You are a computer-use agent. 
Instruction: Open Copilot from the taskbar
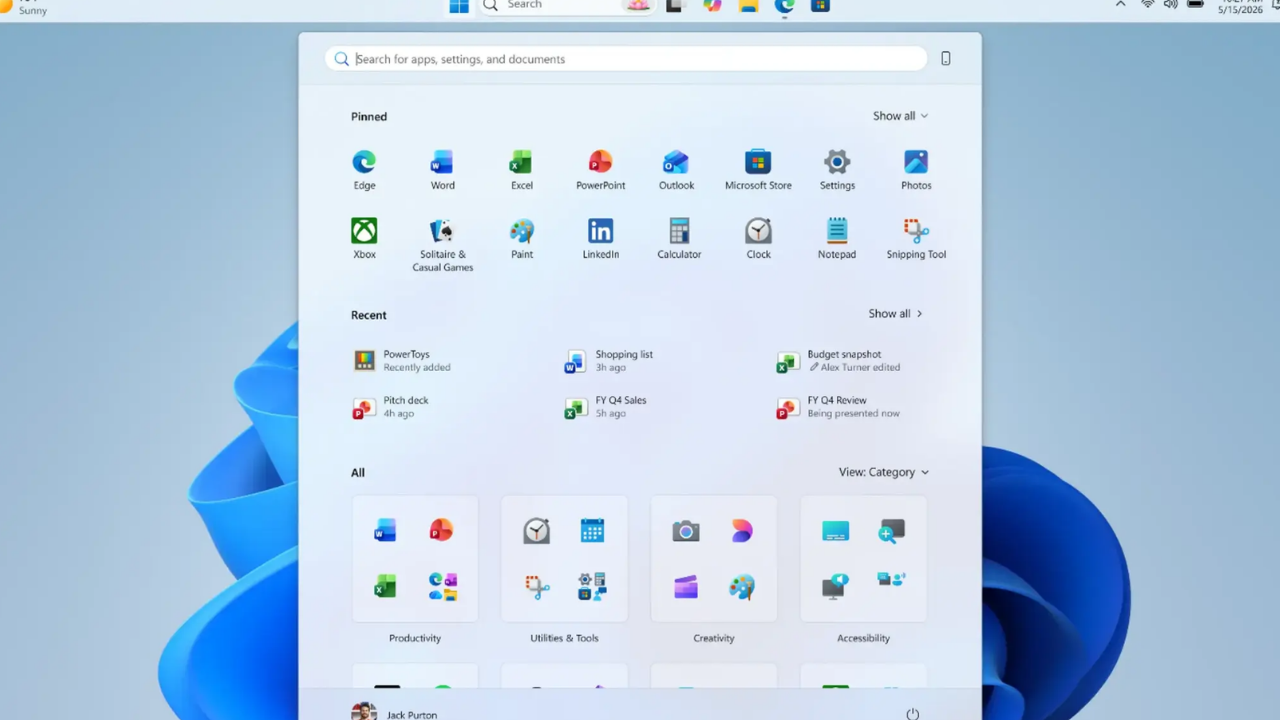[x=712, y=5]
